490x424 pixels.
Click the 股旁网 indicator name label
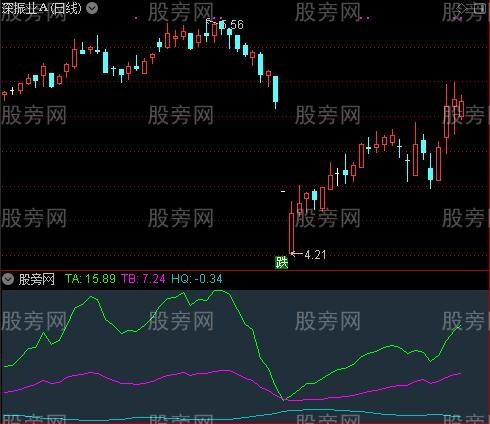coord(37,279)
